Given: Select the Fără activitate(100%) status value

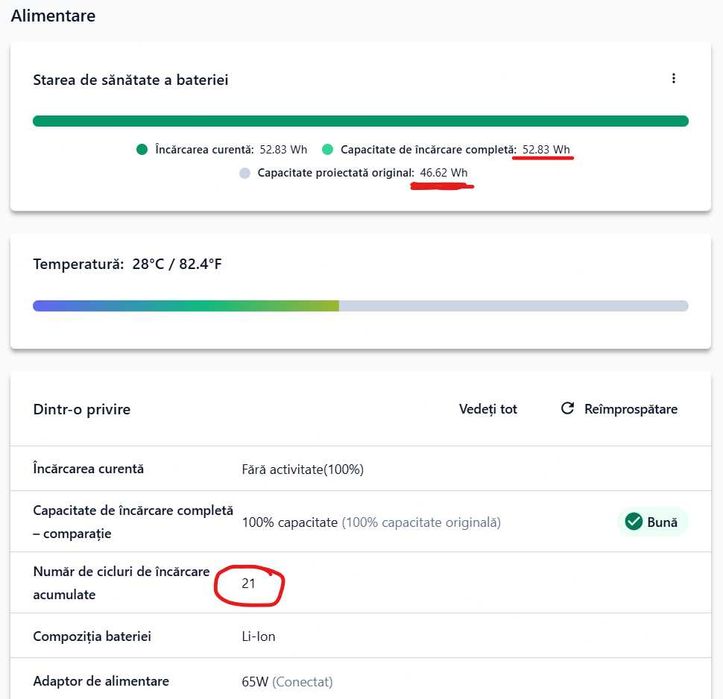Looking at the screenshot, I should pyautogui.click(x=302, y=469).
